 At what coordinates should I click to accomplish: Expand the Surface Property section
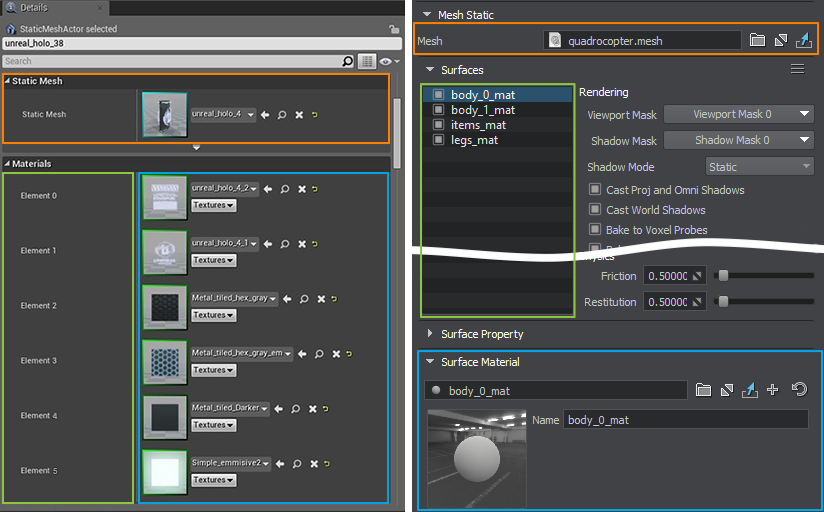[x=482, y=334]
